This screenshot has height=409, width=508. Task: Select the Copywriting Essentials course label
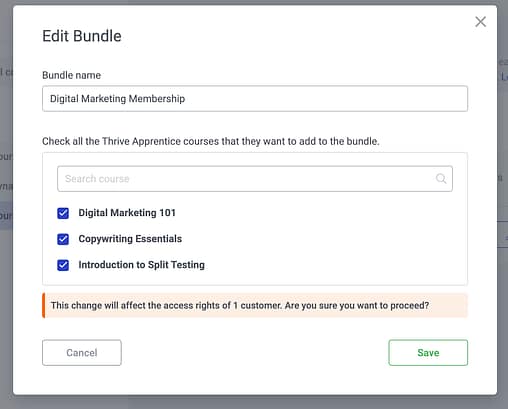coord(130,239)
